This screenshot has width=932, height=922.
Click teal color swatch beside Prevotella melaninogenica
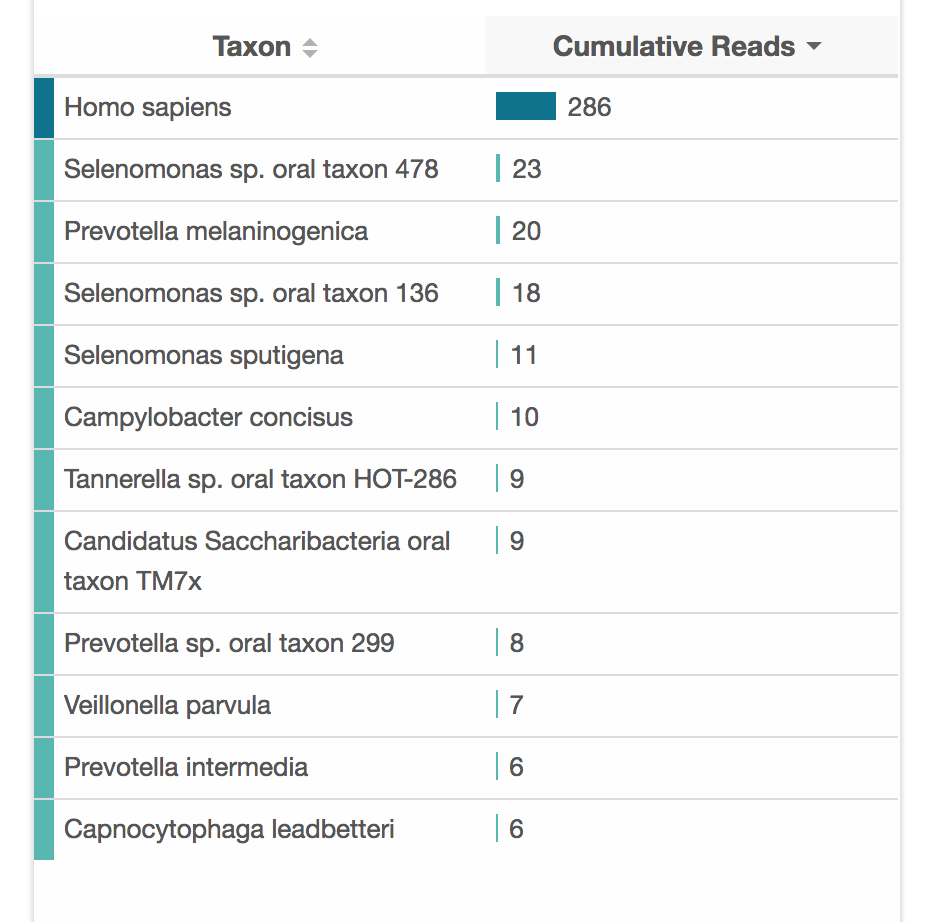[x=44, y=231]
